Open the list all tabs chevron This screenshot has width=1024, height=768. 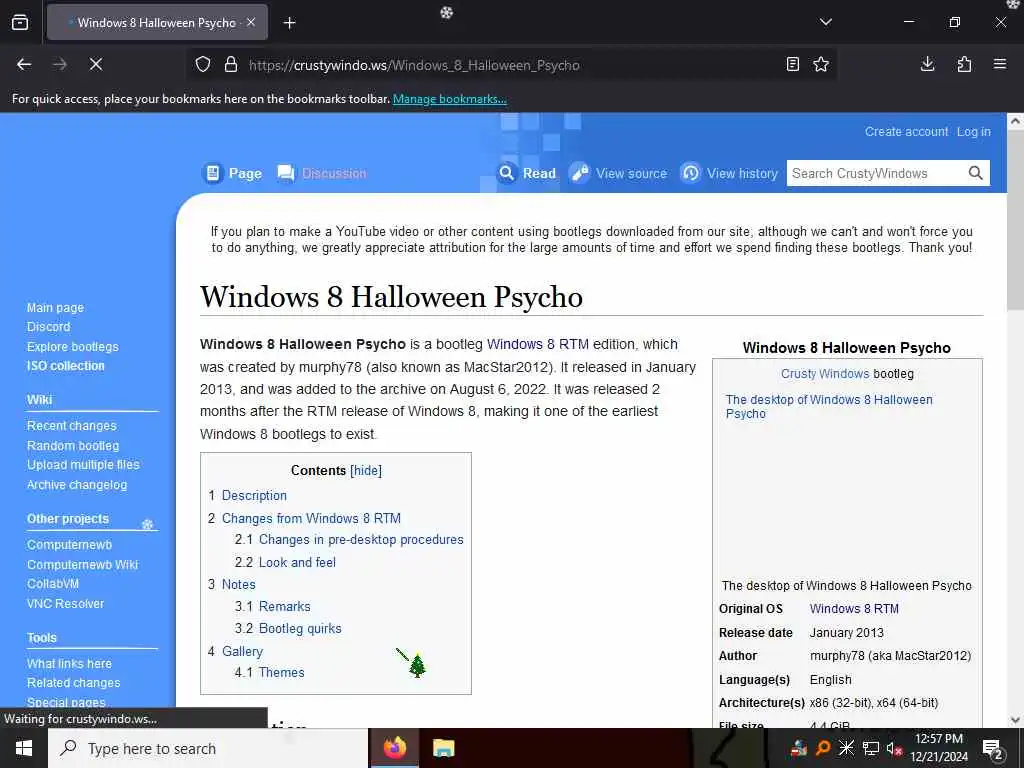point(825,22)
